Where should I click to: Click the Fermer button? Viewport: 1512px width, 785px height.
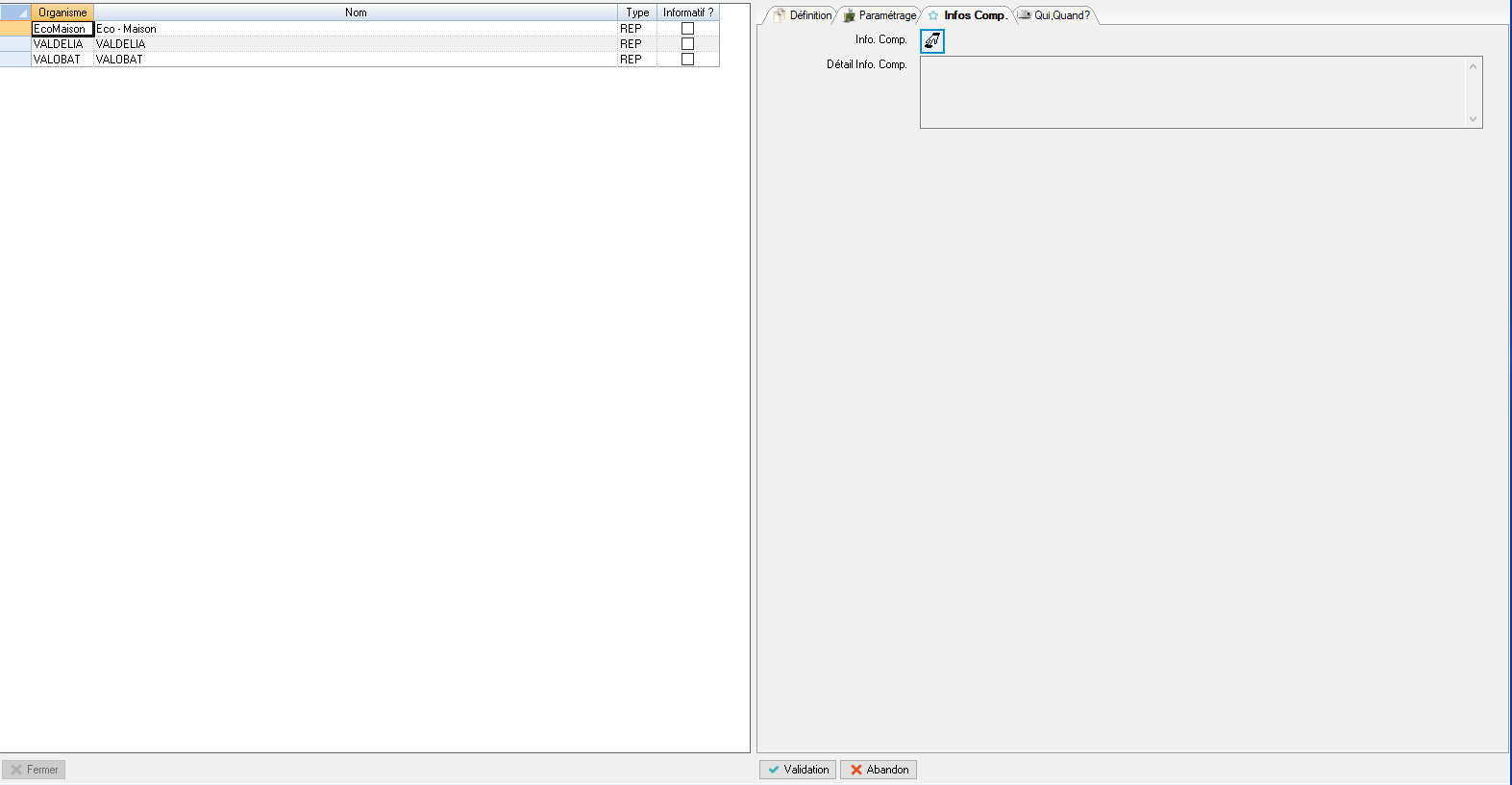point(34,770)
